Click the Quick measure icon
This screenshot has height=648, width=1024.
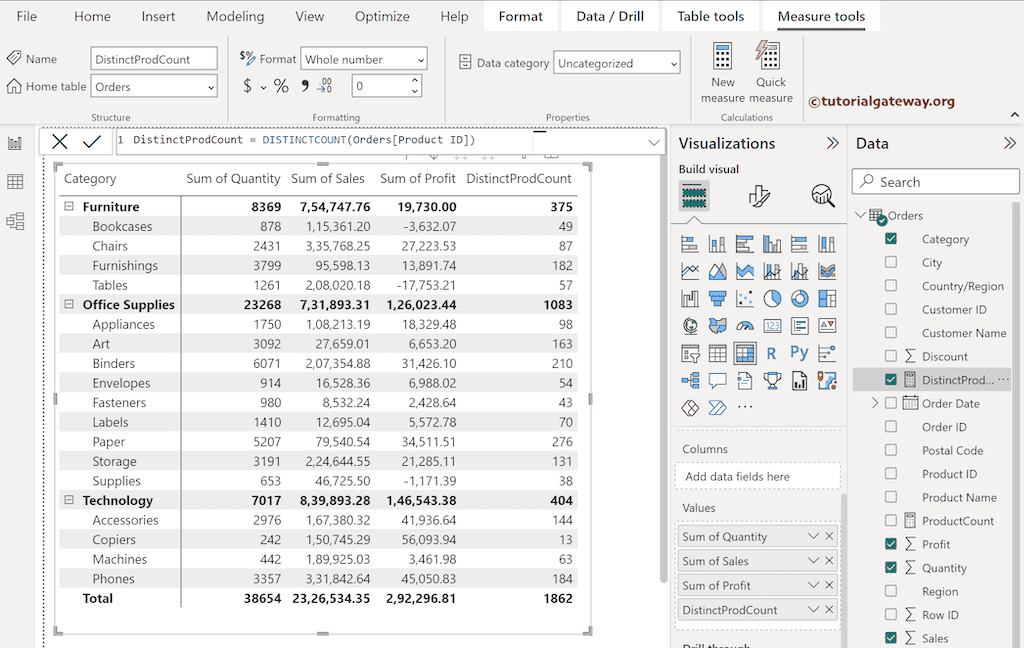click(768, 68)
